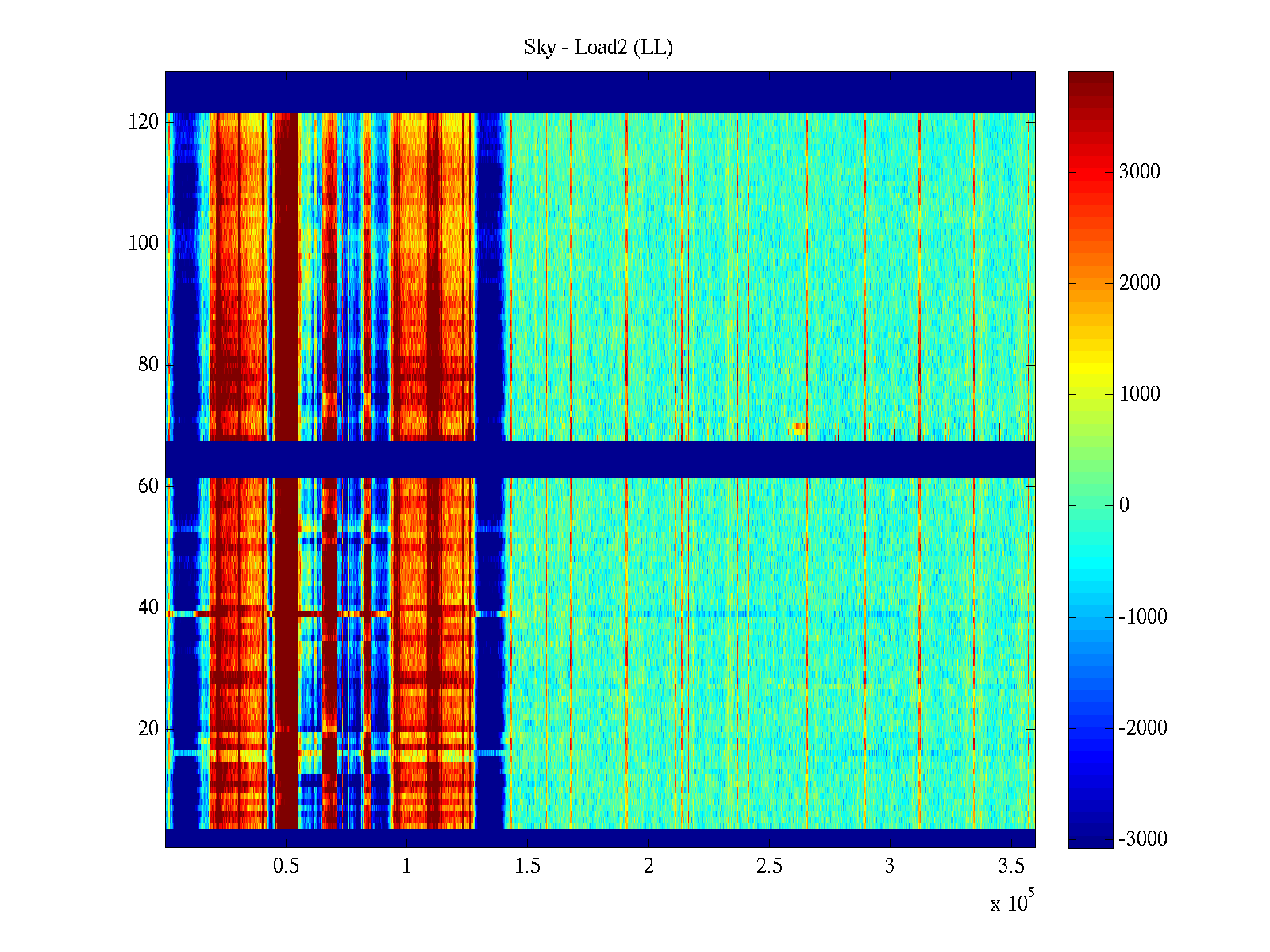Click the colorbar label 0
The width and height of the screenshot is (1270, 952).
click(x=1124, y=505)
